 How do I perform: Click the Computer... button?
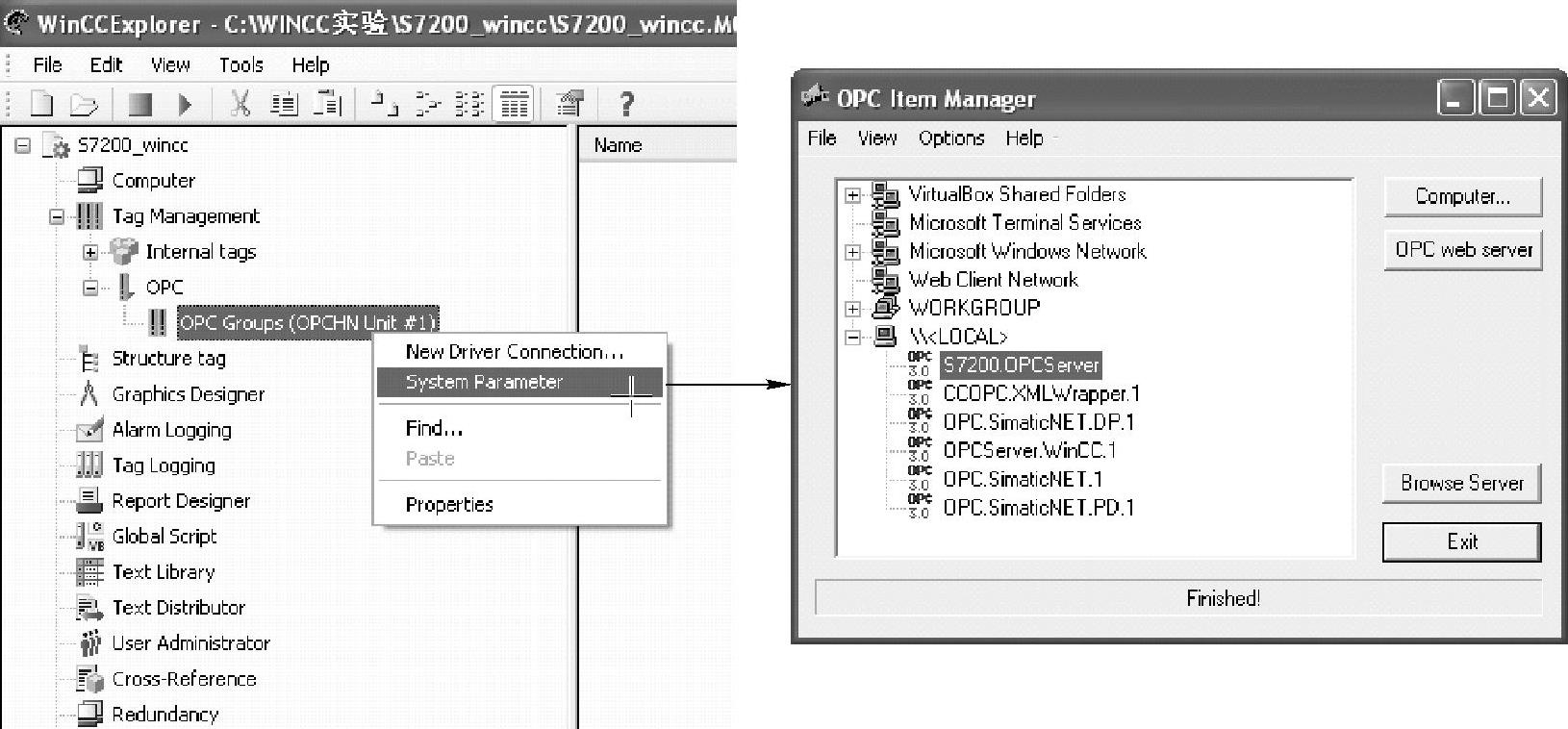click(1462, 196)
